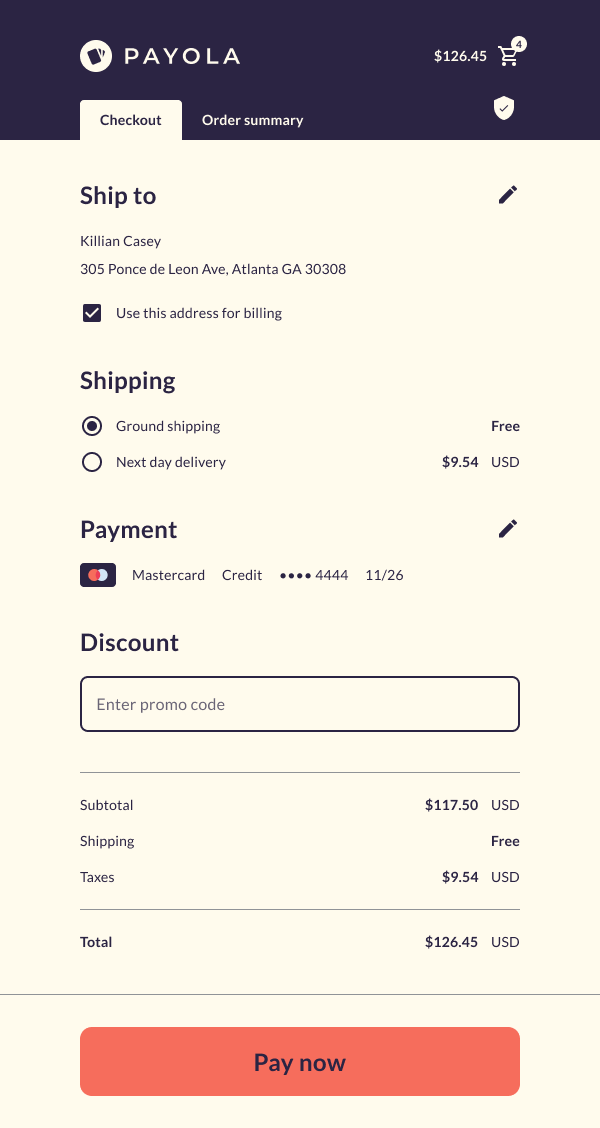The image size is (600, 1128).
Task: Toggle Use this address for billing
Action: 92,313
